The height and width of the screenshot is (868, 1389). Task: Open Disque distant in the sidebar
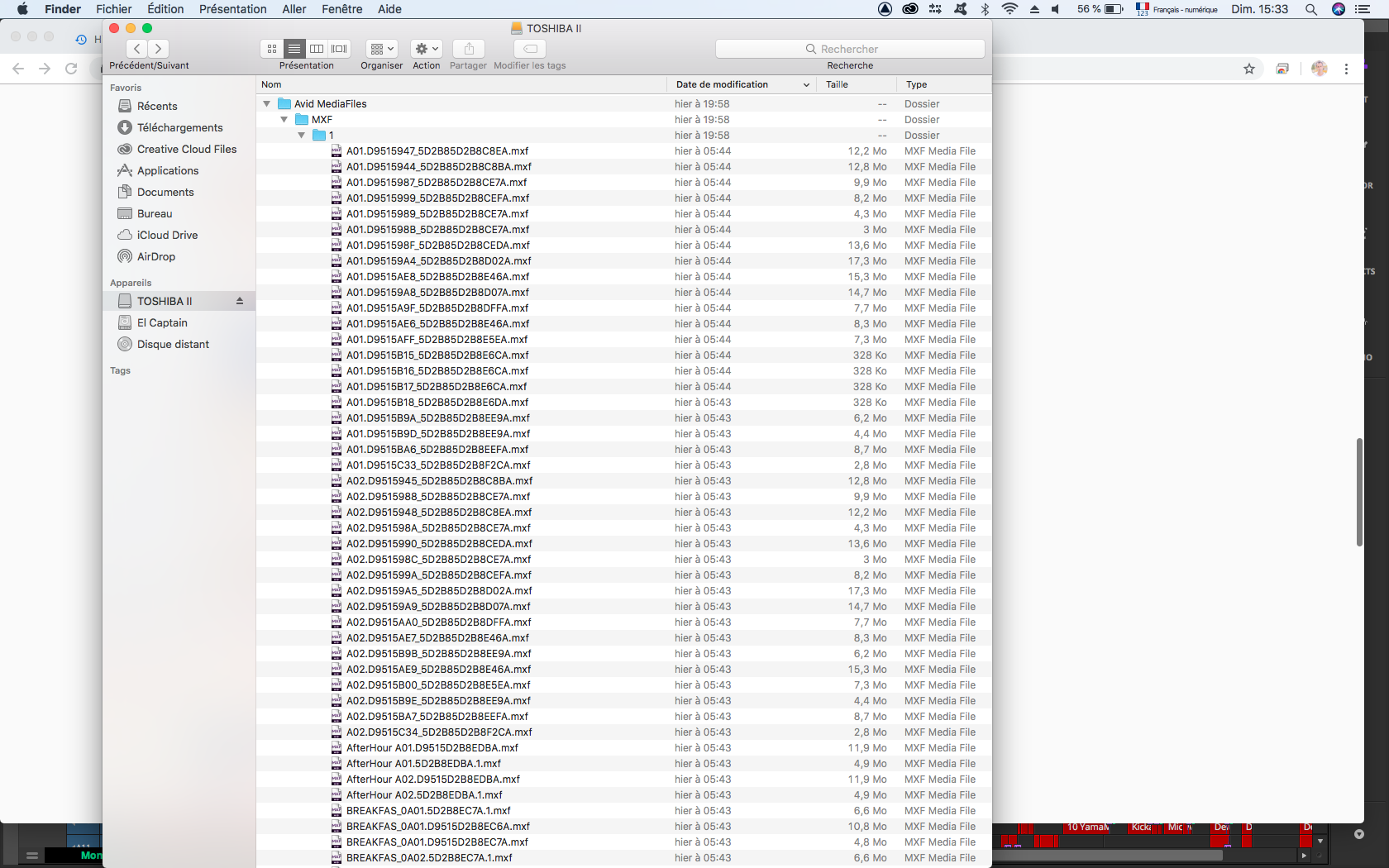click(173, 344)
